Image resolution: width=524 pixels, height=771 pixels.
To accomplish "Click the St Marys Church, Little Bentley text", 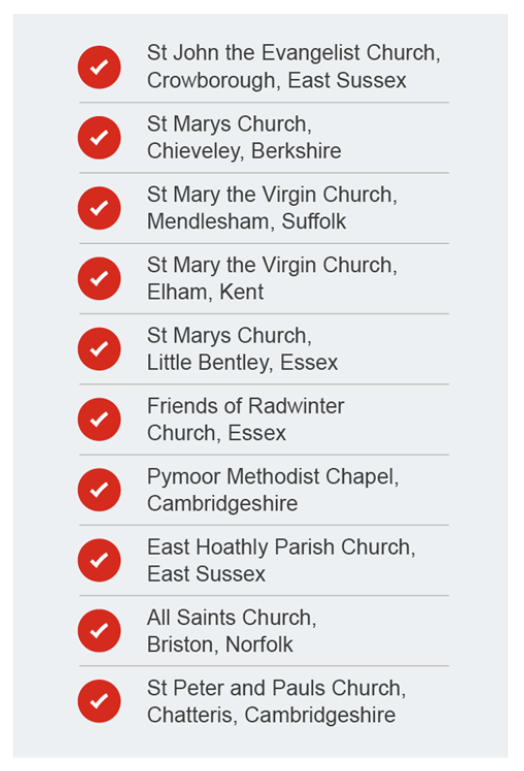I will tap(242, 349).
